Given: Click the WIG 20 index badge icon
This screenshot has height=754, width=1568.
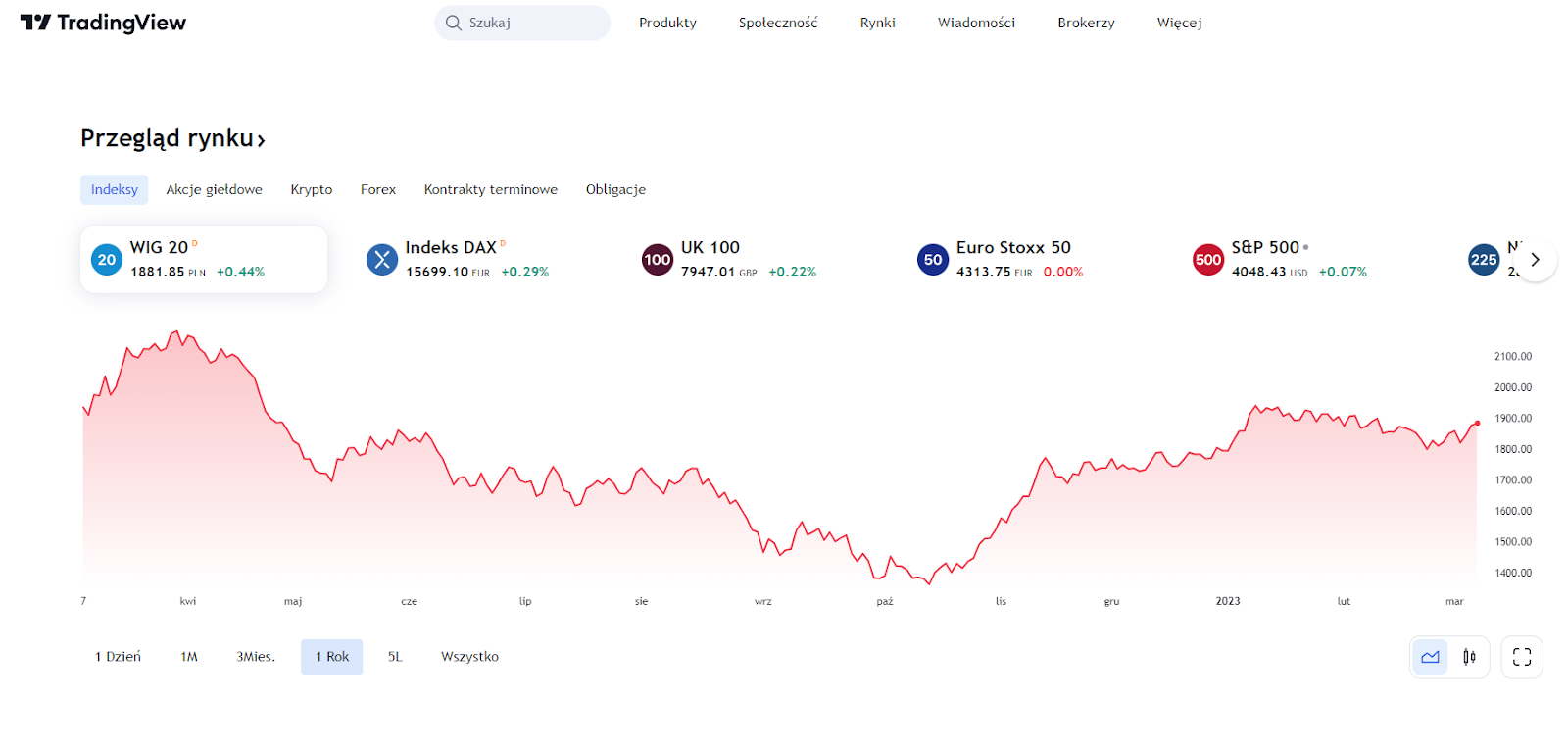Looking at the screenshot, I should tap(107, 260).
